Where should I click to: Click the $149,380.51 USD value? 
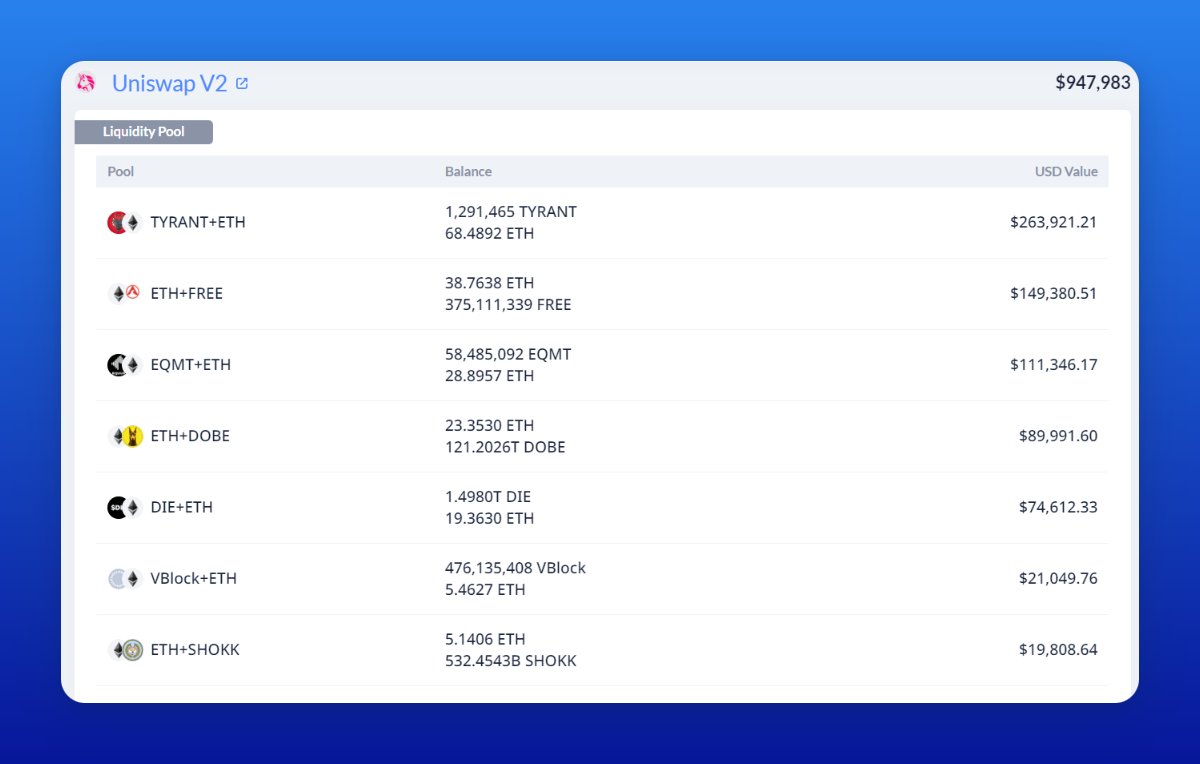tap(1053, 293)
